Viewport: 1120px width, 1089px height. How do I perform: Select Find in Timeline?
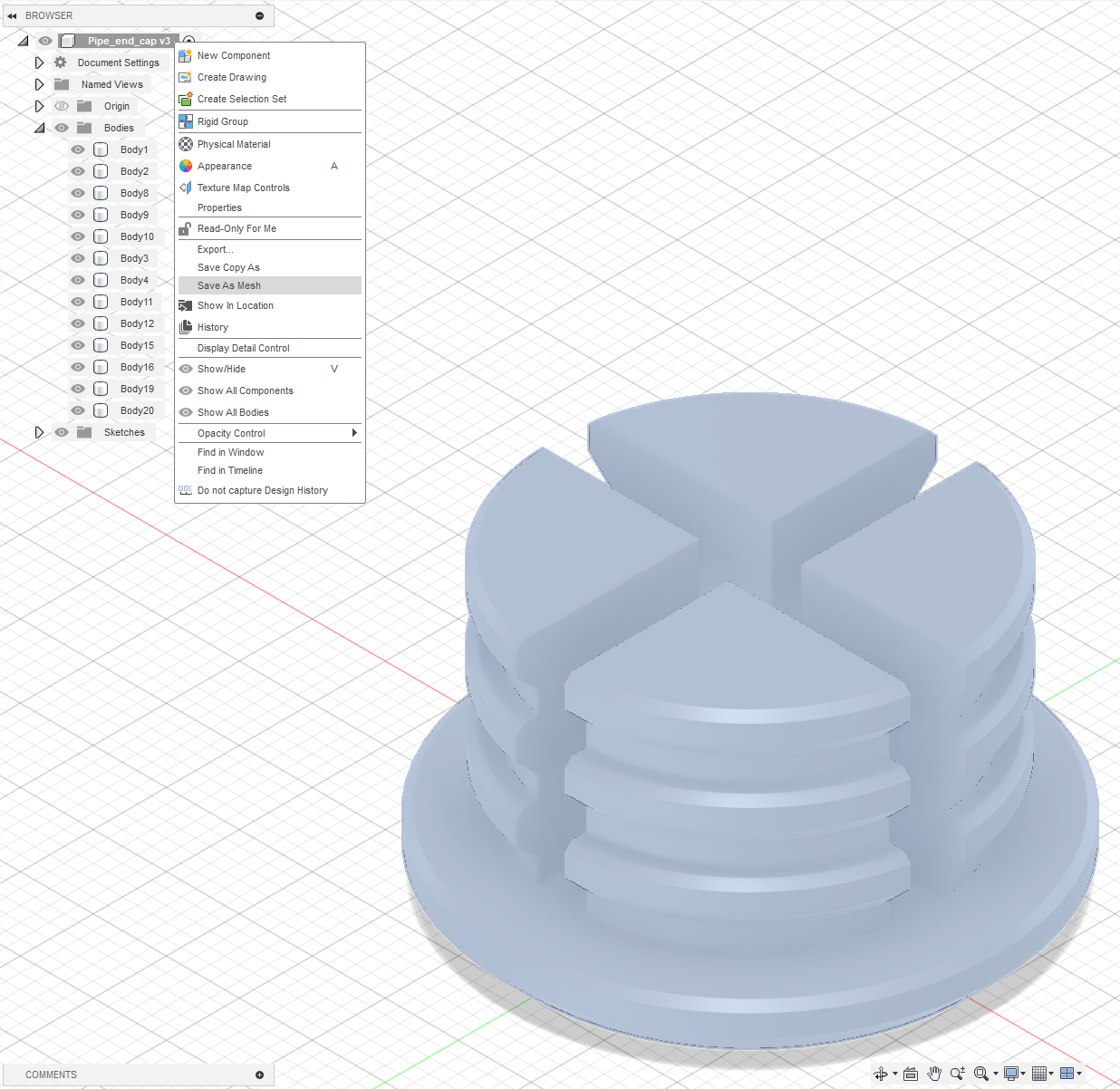[270, 470]
